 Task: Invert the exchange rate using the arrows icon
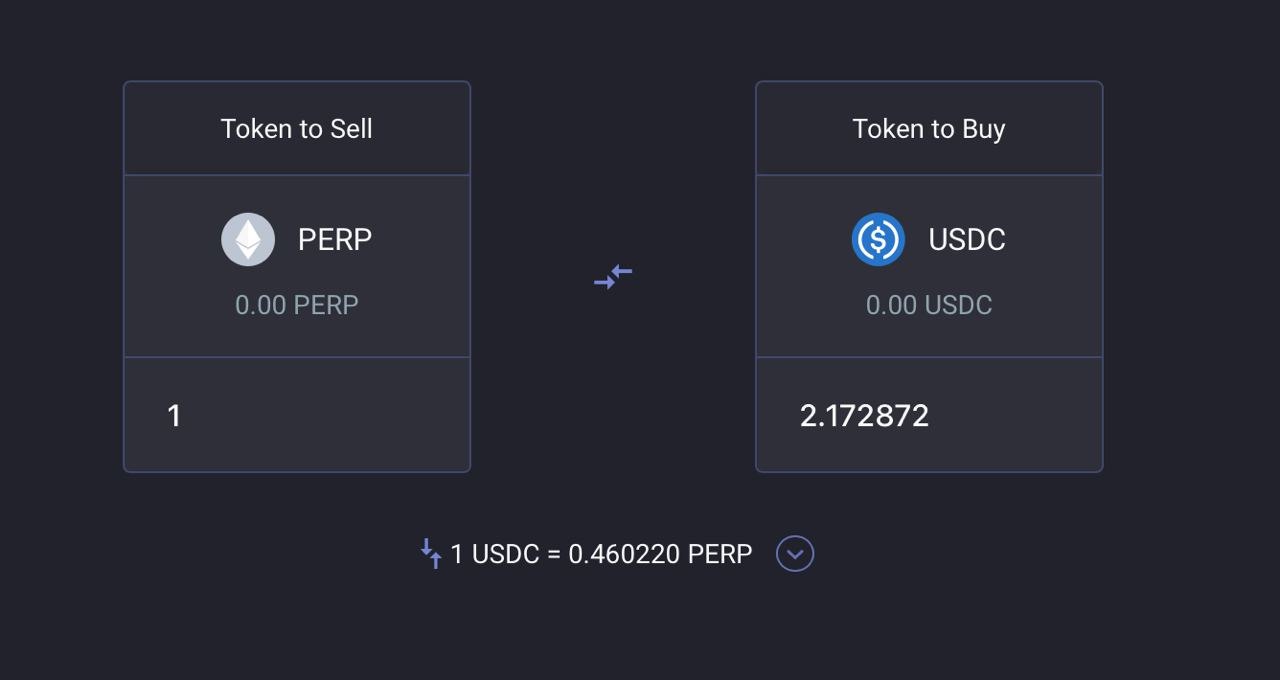(431, 553)
